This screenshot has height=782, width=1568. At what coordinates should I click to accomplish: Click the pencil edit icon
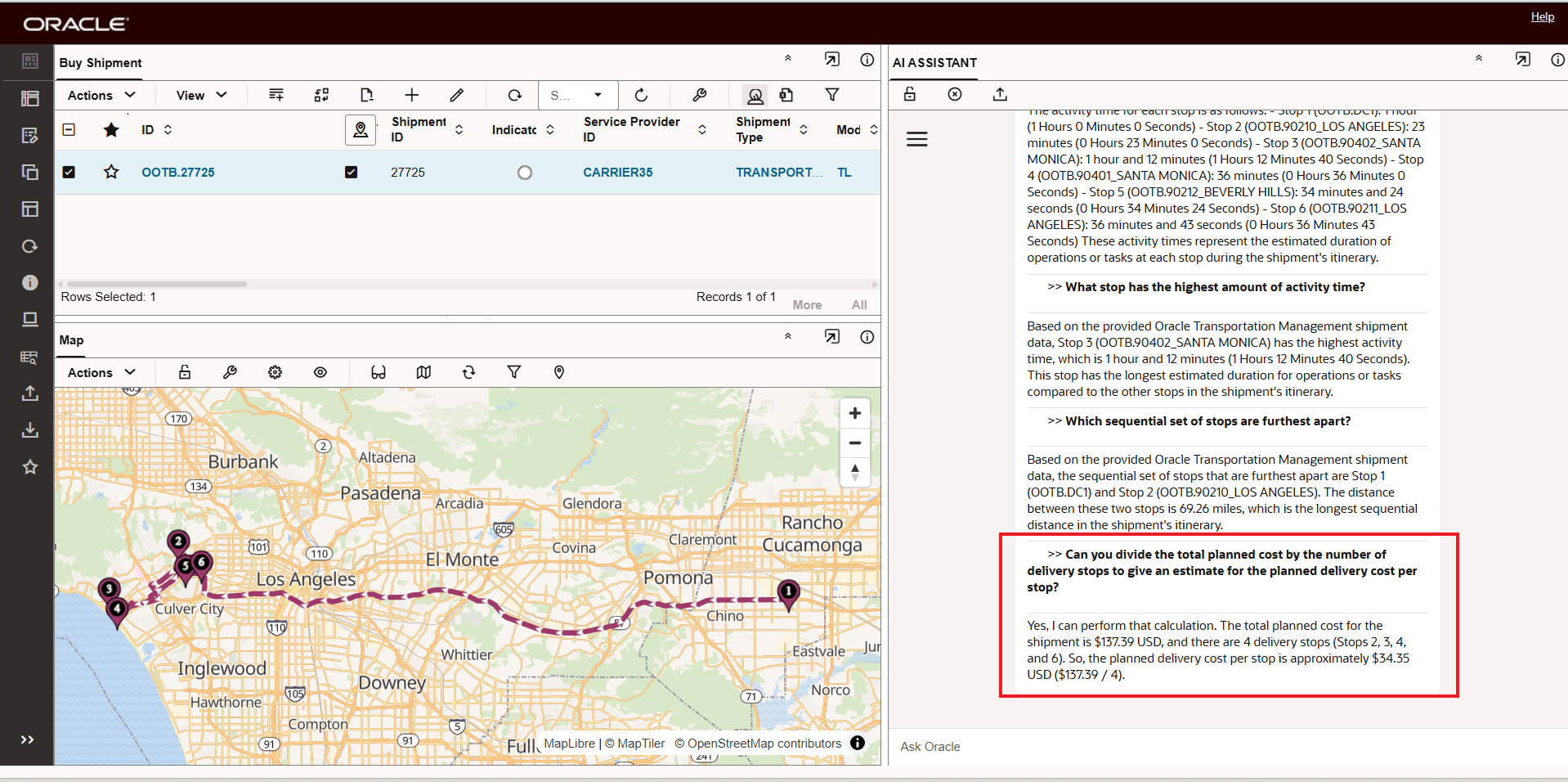point(457,95)
